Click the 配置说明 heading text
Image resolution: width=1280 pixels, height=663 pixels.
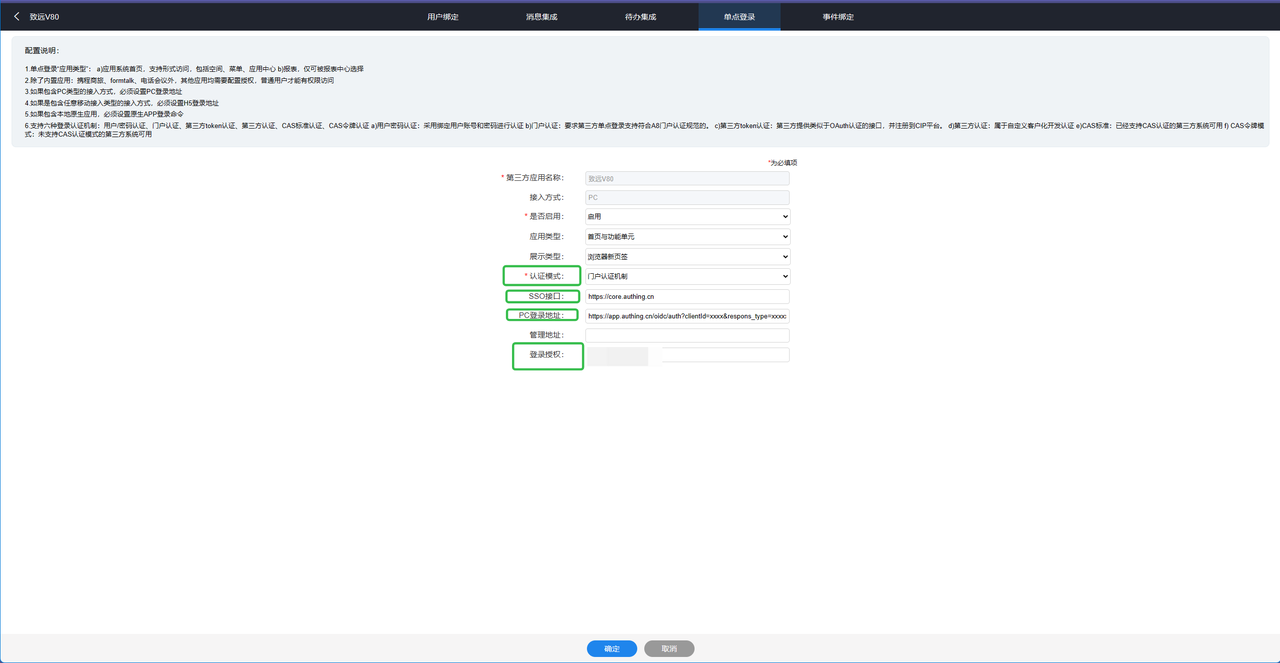pyautogui.click(x=42, y=50)
